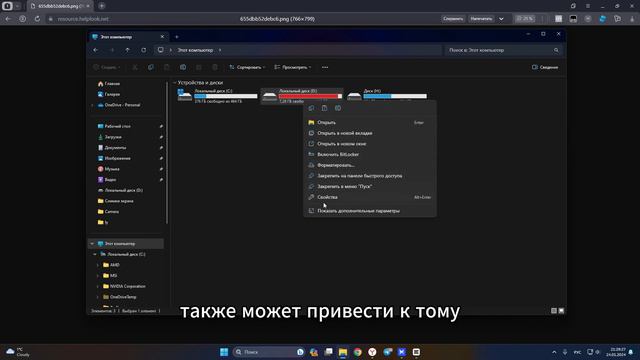640x360 pixels.
Task: Click browser 'Напечатать' button
Action: (x=481, y=19)
